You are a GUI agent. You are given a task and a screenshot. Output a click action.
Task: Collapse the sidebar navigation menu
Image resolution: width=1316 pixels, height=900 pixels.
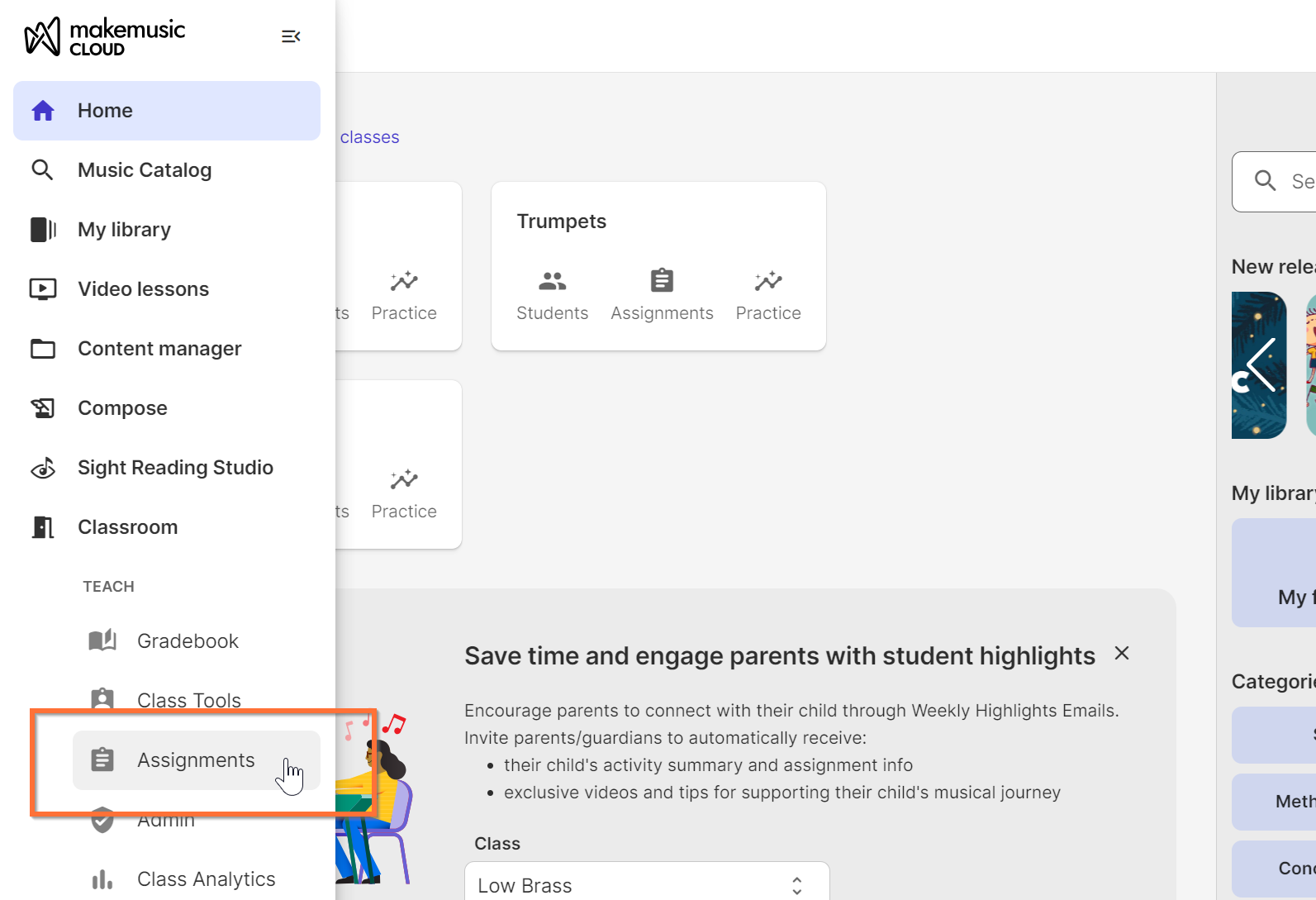pos(291,36)
